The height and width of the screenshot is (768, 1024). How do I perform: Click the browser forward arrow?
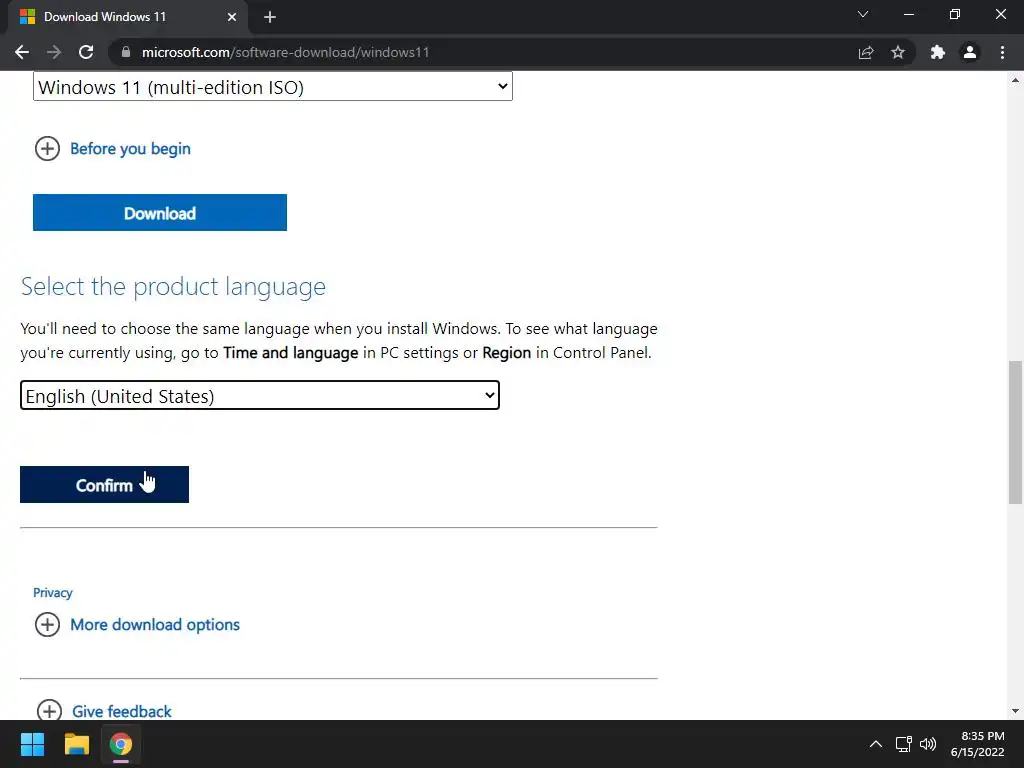54,52
